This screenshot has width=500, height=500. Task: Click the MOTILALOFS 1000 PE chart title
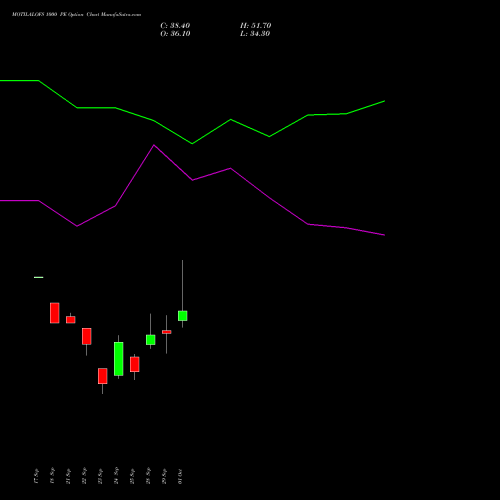(76, 15)
